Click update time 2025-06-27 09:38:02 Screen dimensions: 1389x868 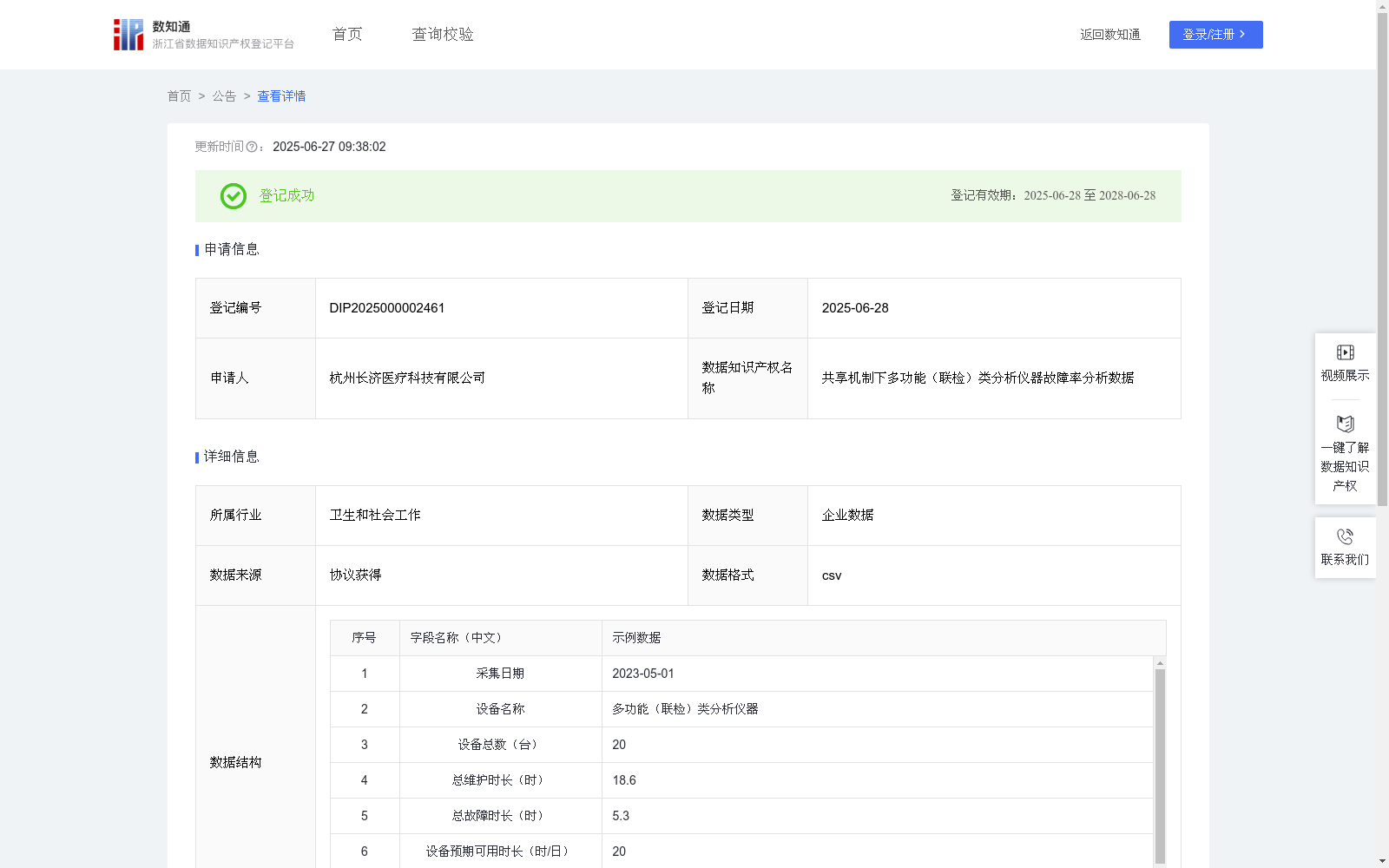pyautogui.click(x=329, y=148)
